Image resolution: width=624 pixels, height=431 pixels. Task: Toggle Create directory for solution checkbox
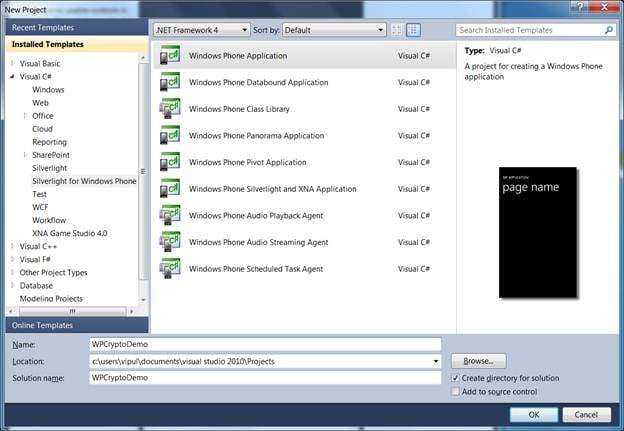pos(455,378)
